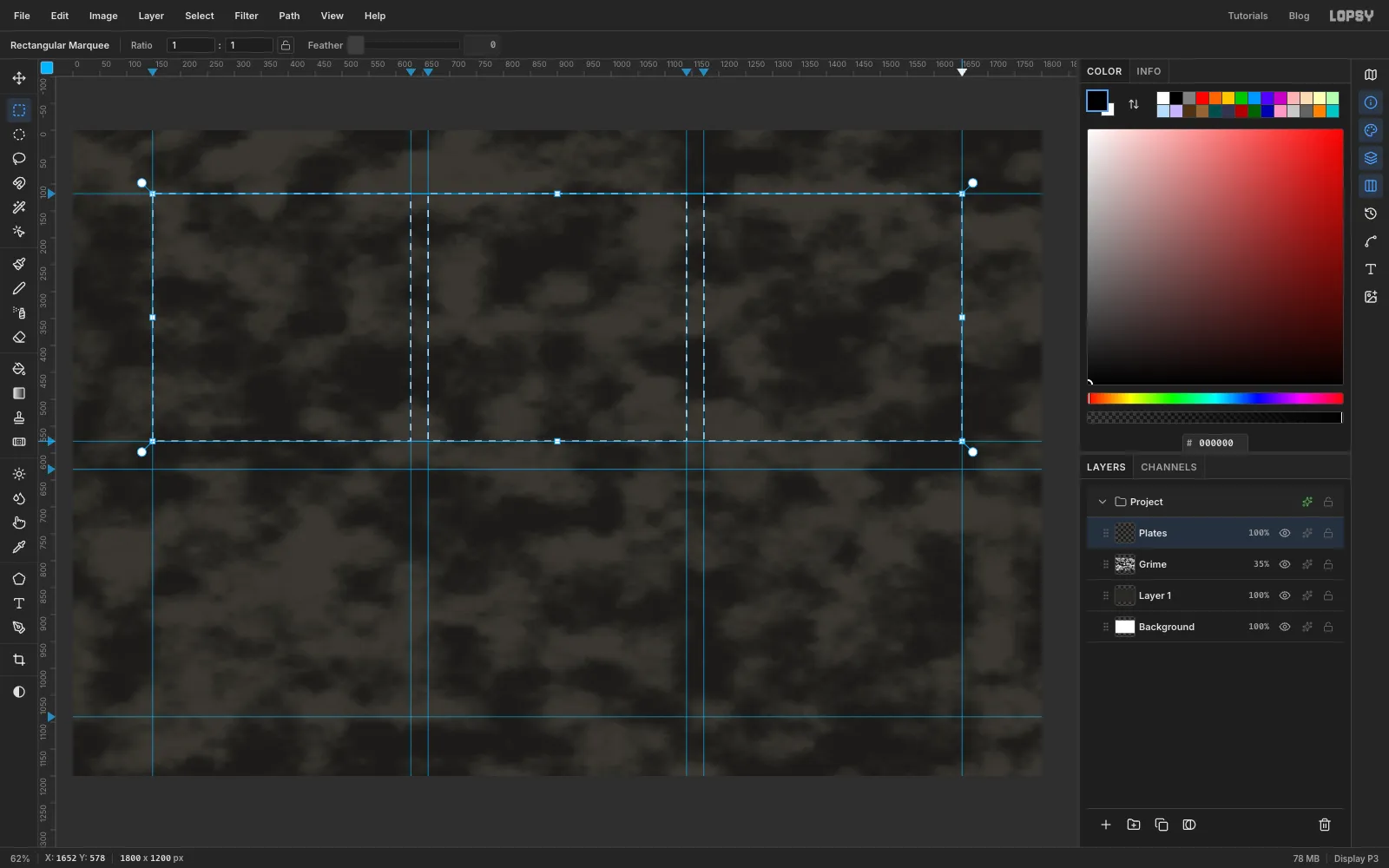1389x868 pixels.
Task: Select the Magic Wand tool
Action: [x=19, y=207]
